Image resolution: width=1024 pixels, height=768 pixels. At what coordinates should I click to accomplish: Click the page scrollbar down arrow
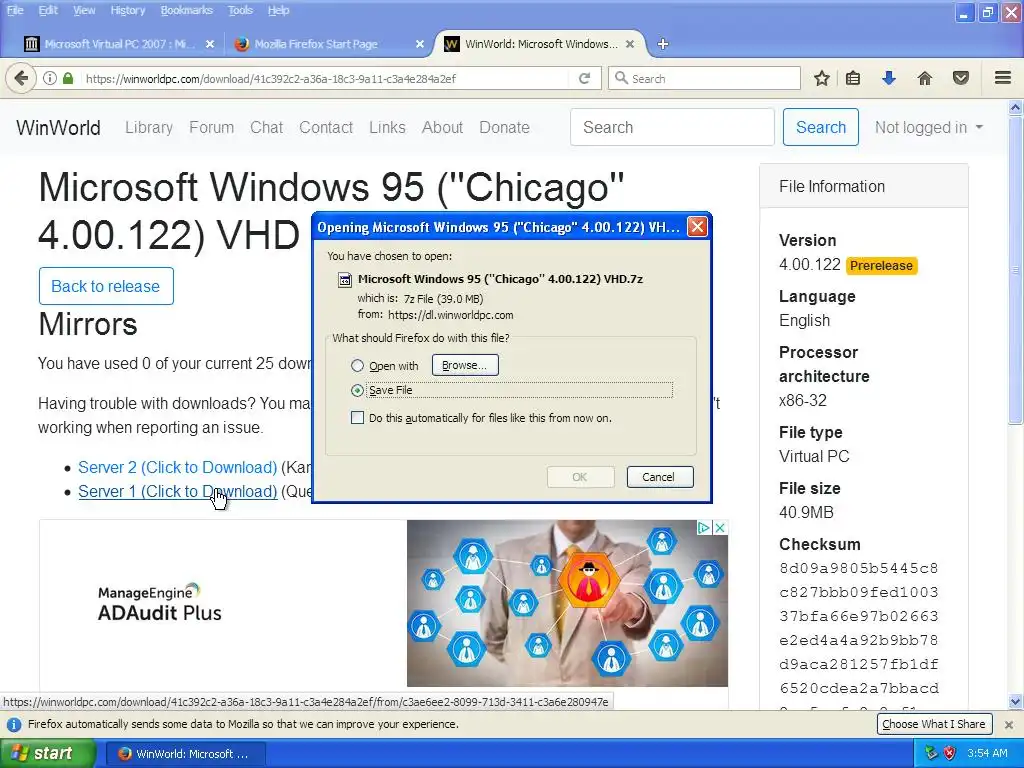click(1015, 702)
